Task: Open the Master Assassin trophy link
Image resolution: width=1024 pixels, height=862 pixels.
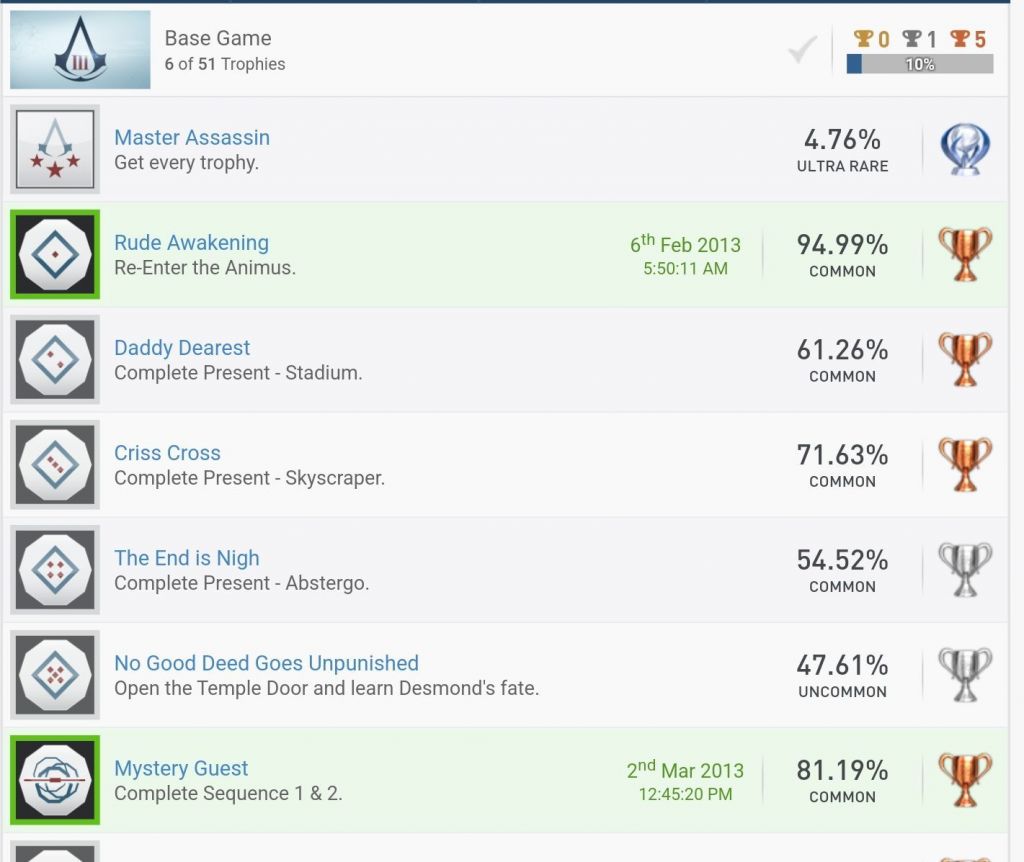Action: point(192,138)
